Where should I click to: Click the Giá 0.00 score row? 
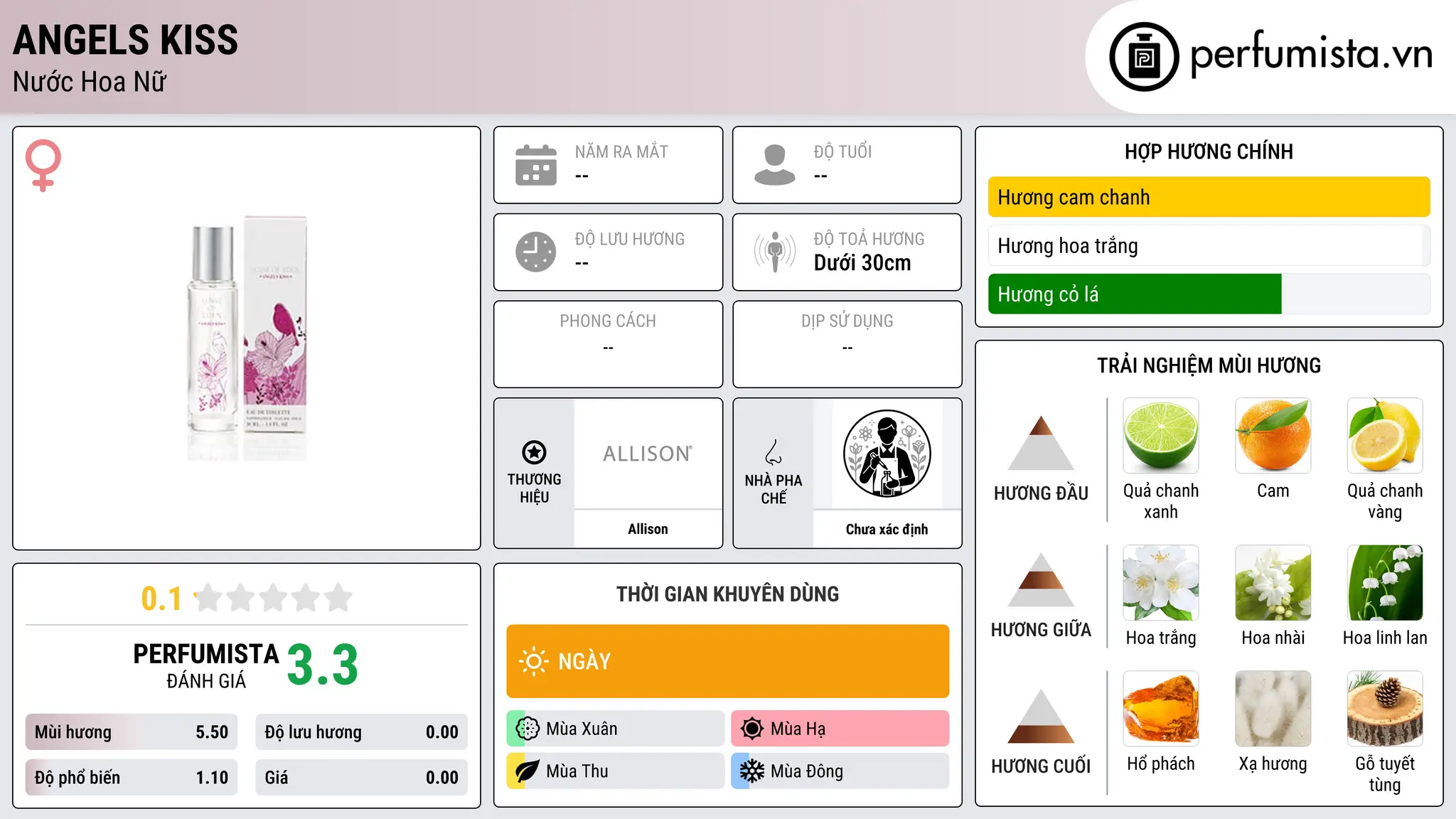click(x=361, y=778)
